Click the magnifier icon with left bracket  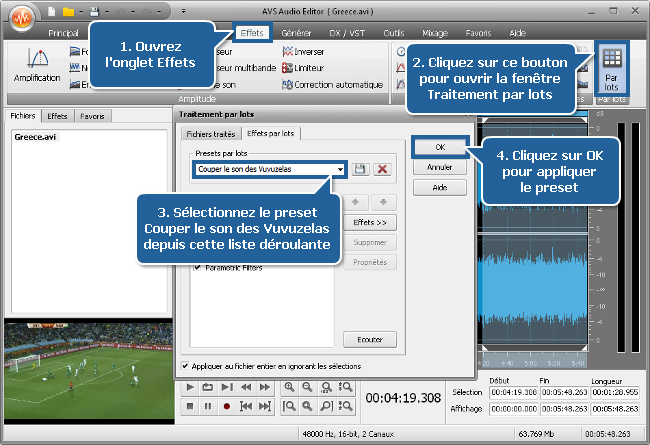point(289,406)
